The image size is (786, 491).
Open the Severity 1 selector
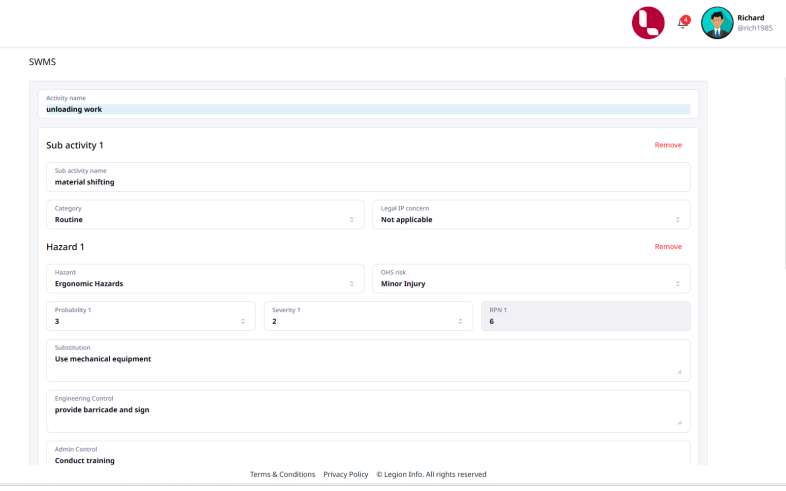pyautogui.click(x=368, y=317)
